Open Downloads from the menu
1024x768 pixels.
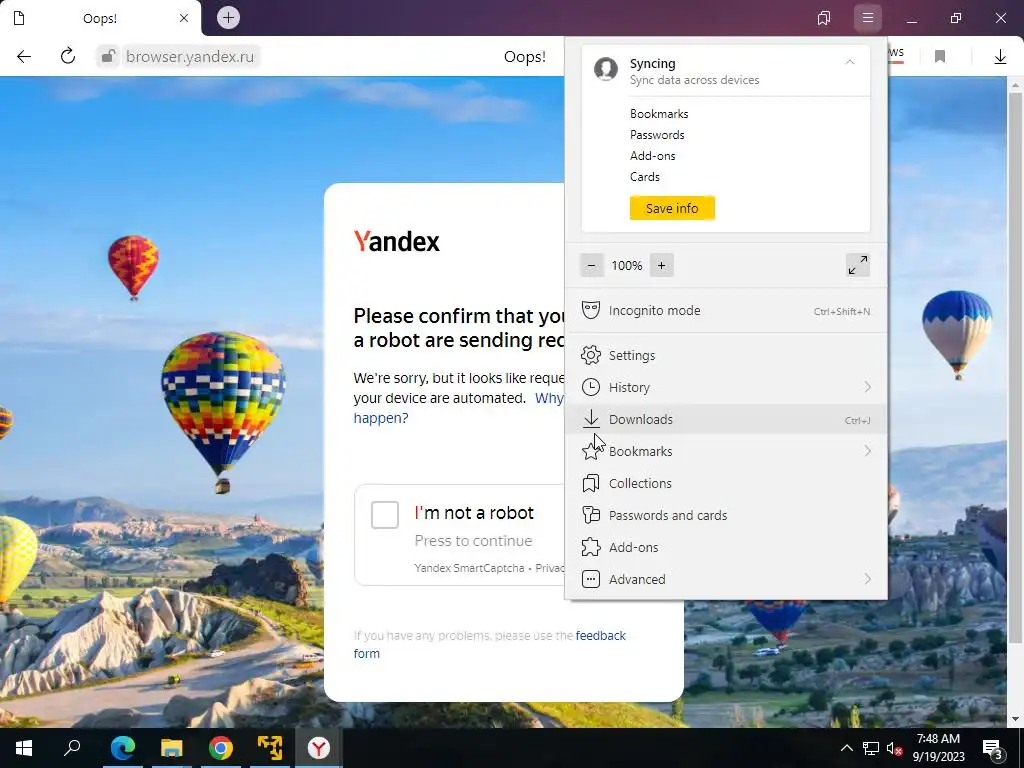(726, 419)
